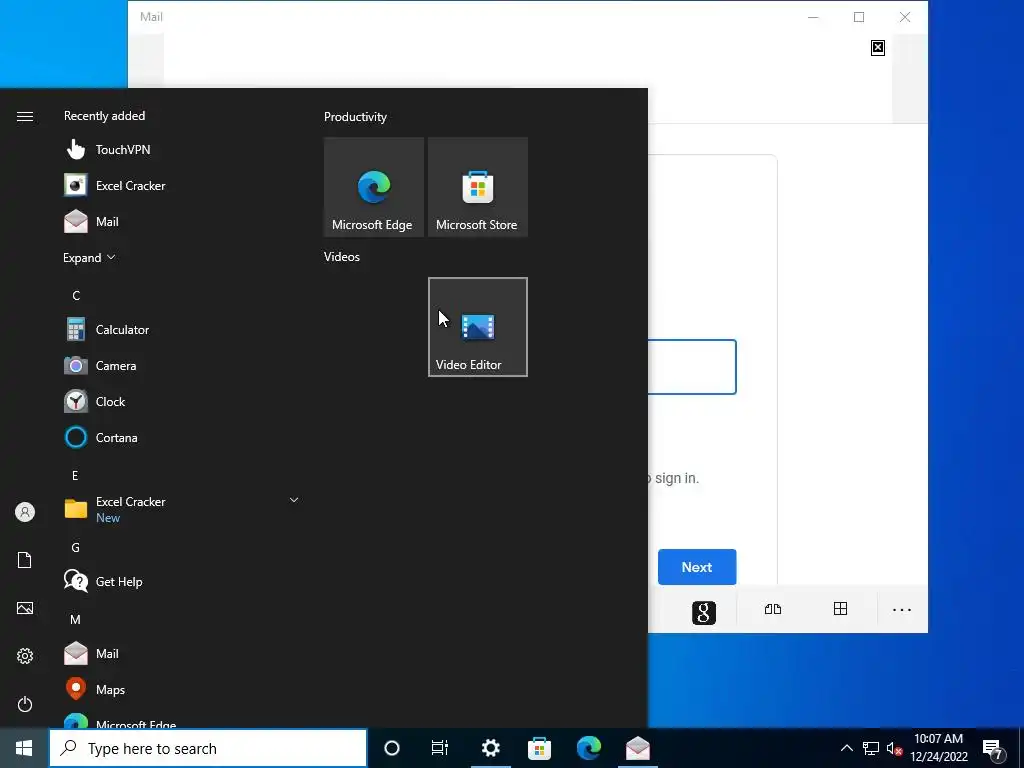This screenshot has width=1024, height=768.
Task: Open Microsoft Edge from the taskbar
Action: click(x=588, y=748)
